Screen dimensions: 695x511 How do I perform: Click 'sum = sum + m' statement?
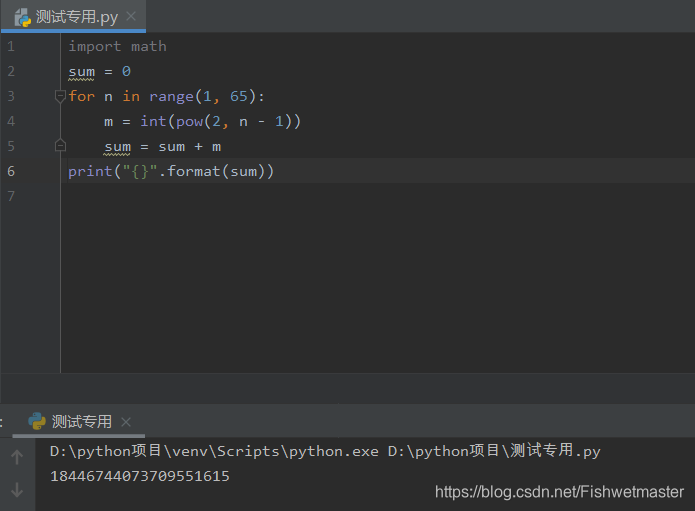pos(162,147)
